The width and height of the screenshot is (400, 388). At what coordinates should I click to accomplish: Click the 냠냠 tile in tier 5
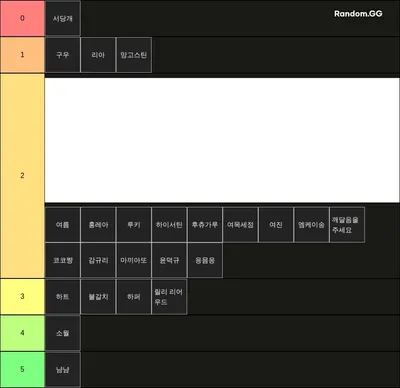pos(63,369)
